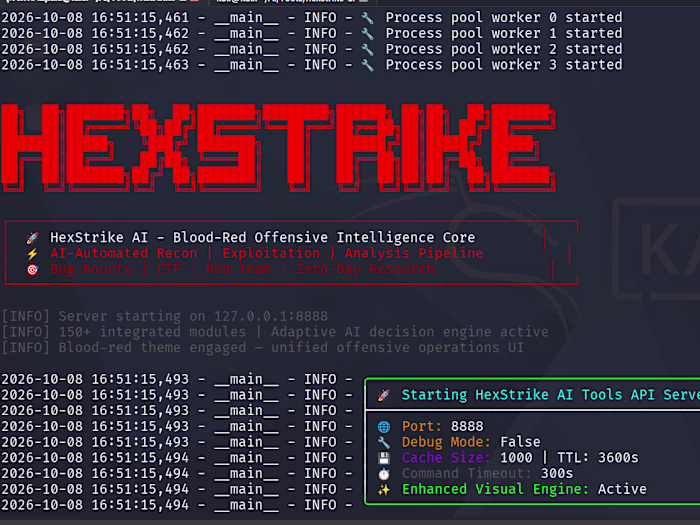The height and width of the screenshot is (525, 700).
Task: Click the red 'Exploitation' text
Action: click(271, 254)
